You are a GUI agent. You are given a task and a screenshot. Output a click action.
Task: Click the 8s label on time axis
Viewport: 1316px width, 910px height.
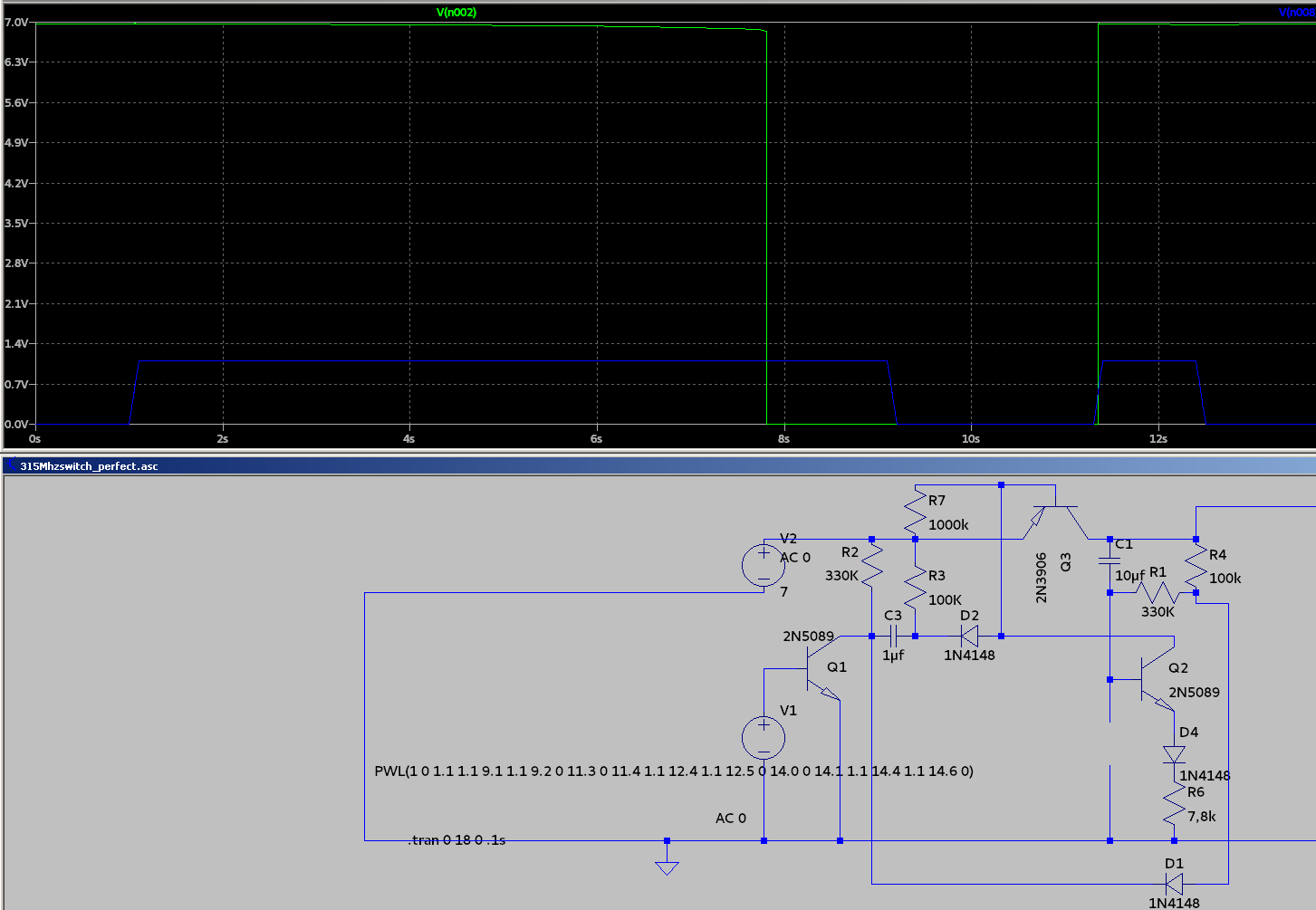783,439
